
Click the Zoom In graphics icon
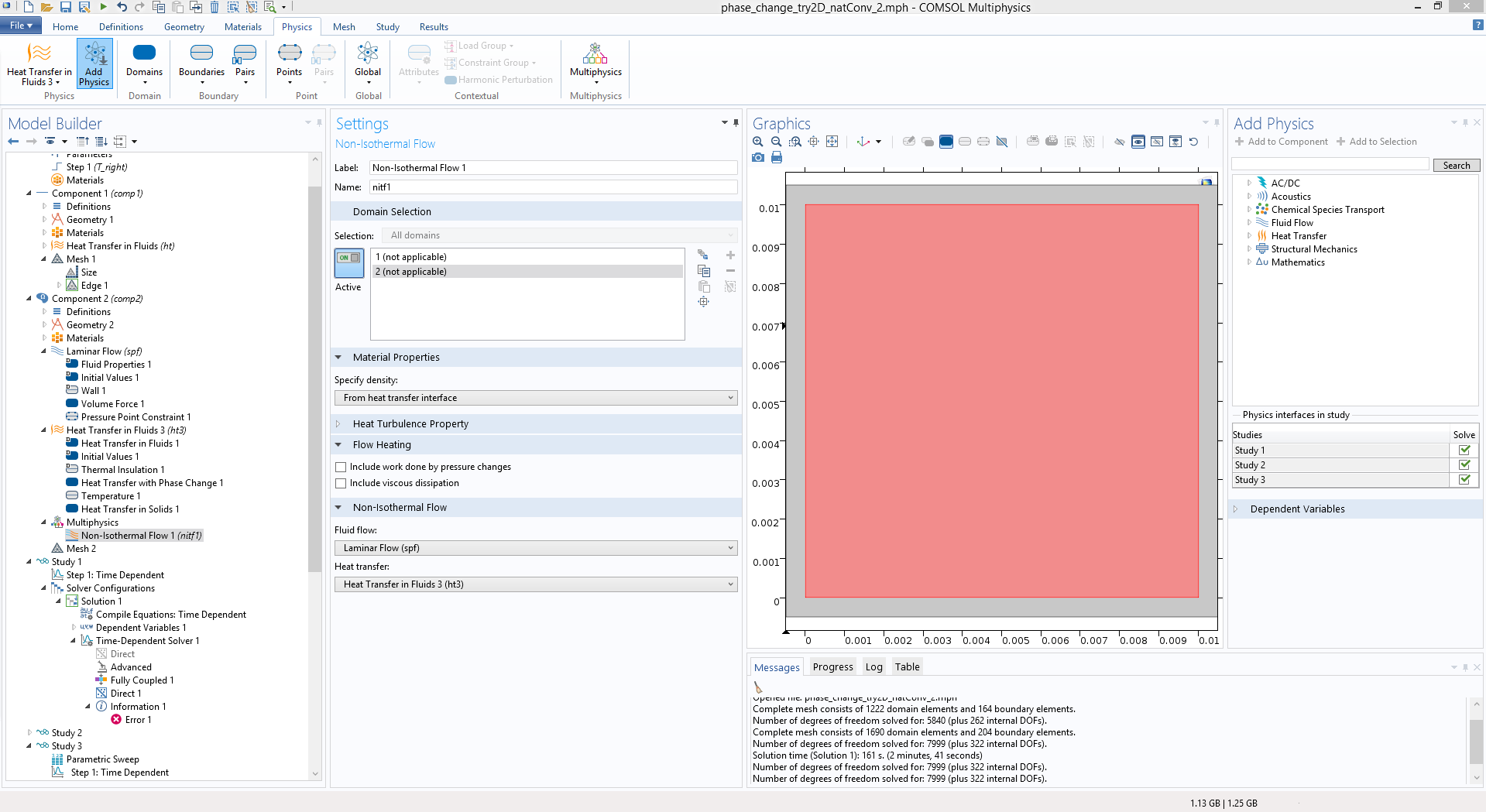point(758,142)
